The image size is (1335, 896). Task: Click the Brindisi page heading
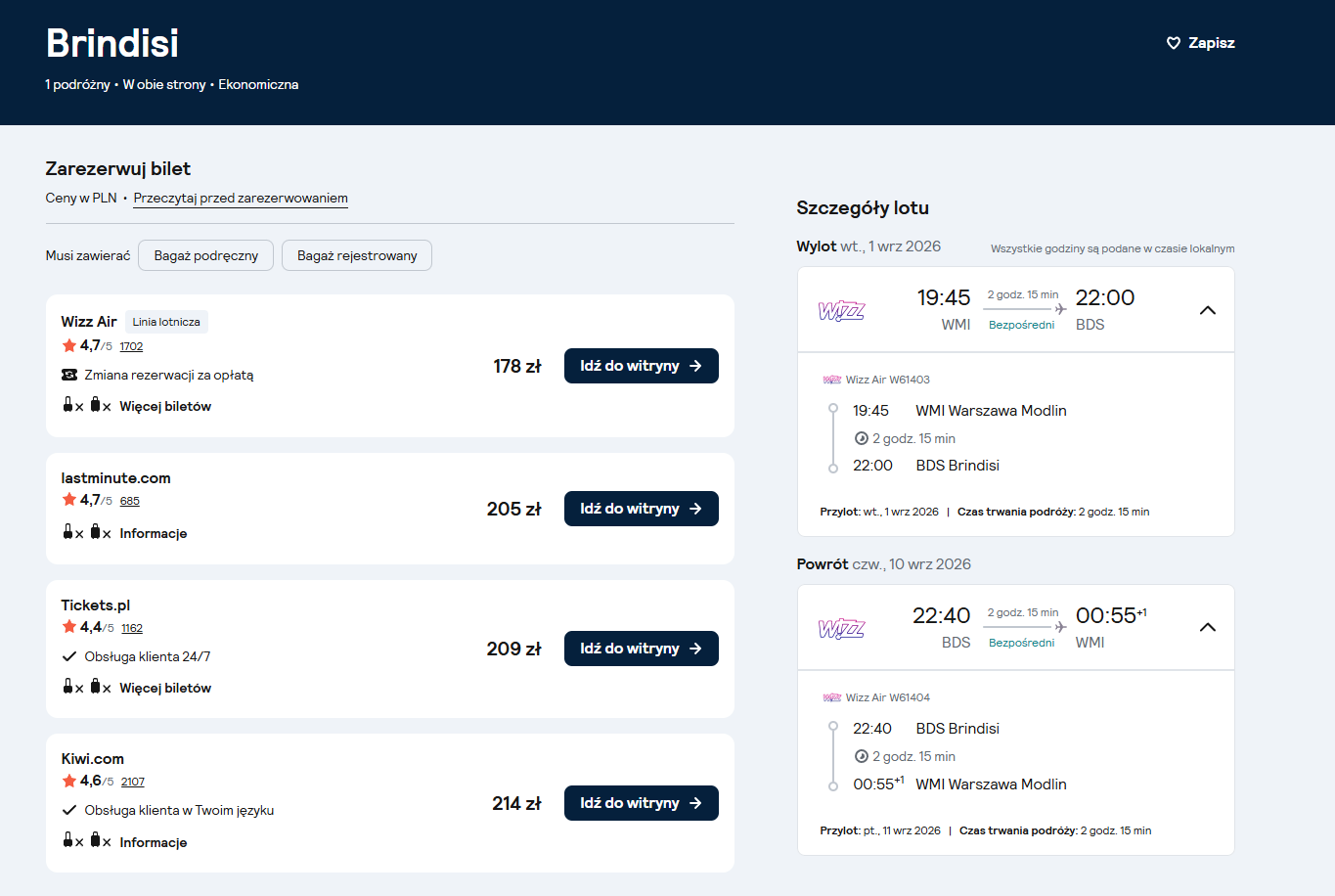coord(112,43)
